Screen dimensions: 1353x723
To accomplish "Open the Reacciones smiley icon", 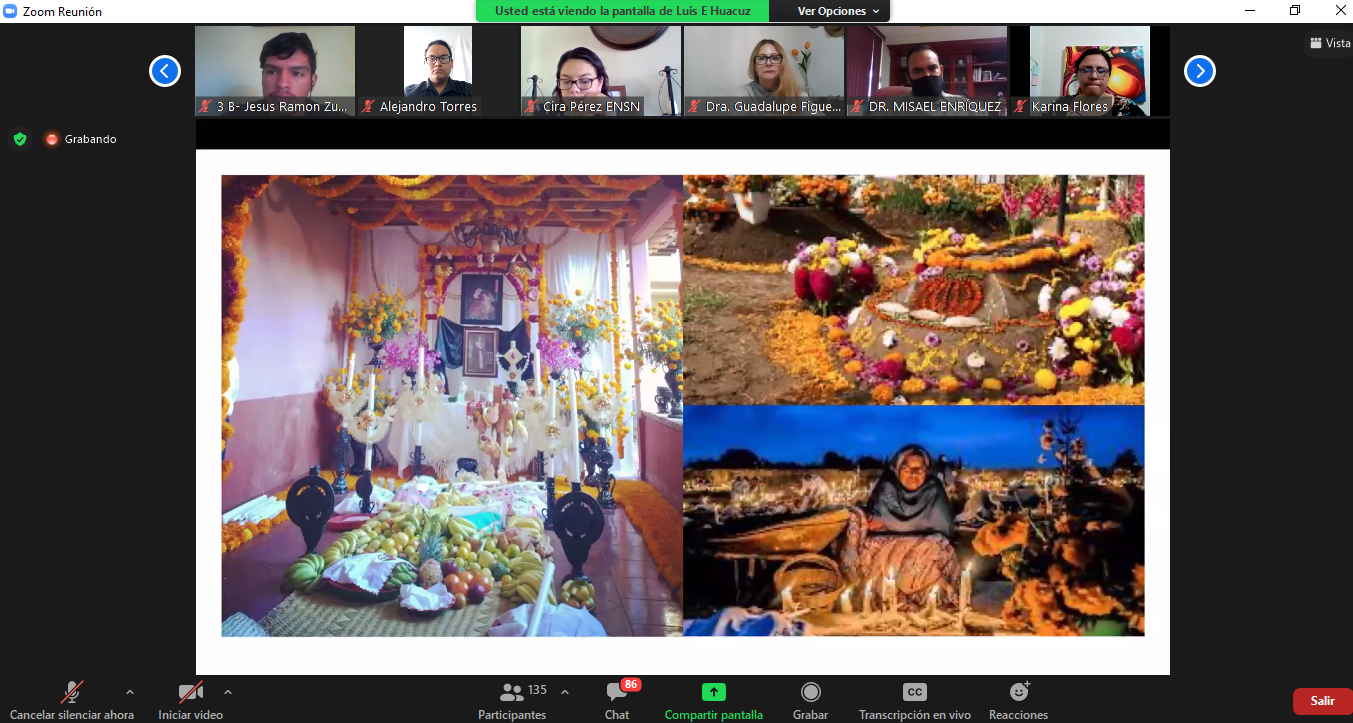I will coord(1019,692).
